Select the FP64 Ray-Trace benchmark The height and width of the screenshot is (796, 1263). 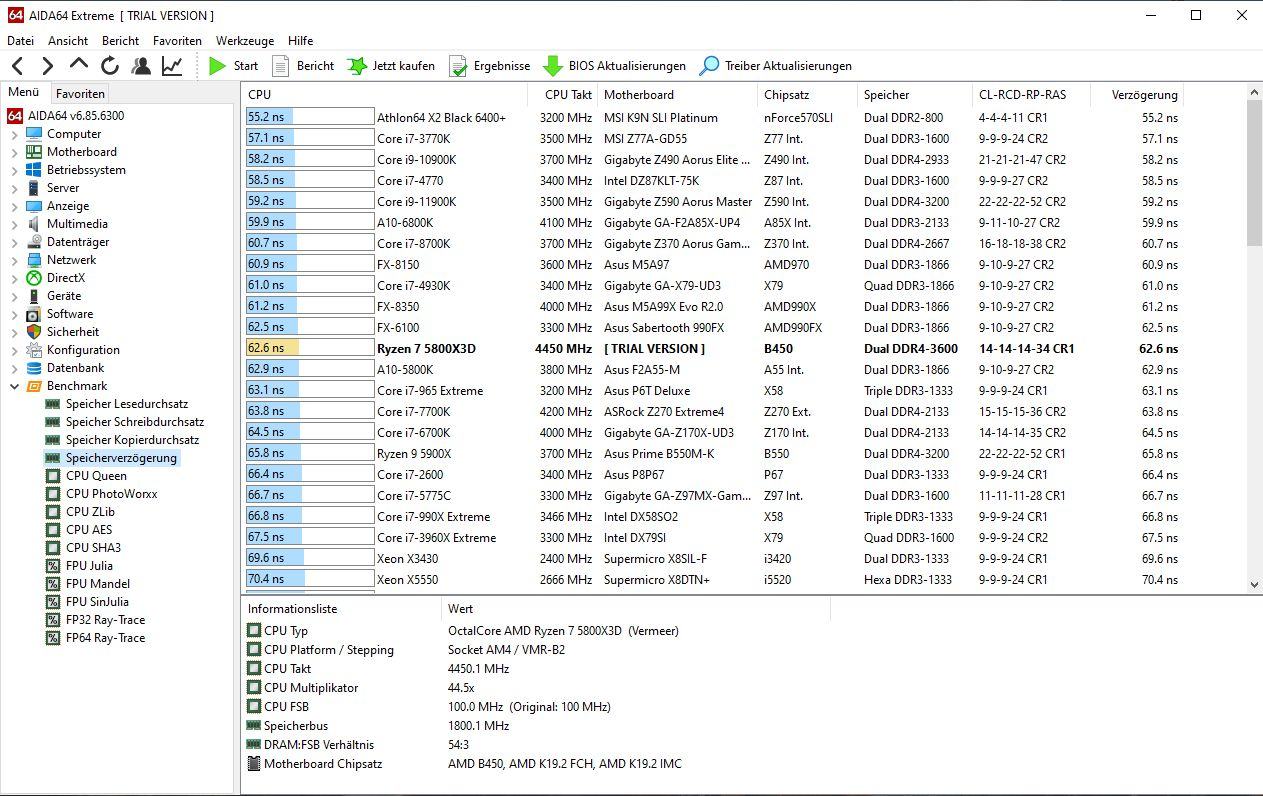pyautogui.click(x=105, y=638)
